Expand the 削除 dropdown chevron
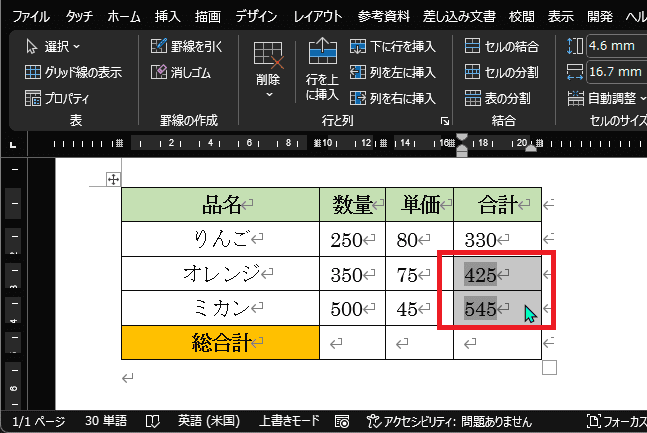This screenshot has width=647, height=433. (269, 95)
